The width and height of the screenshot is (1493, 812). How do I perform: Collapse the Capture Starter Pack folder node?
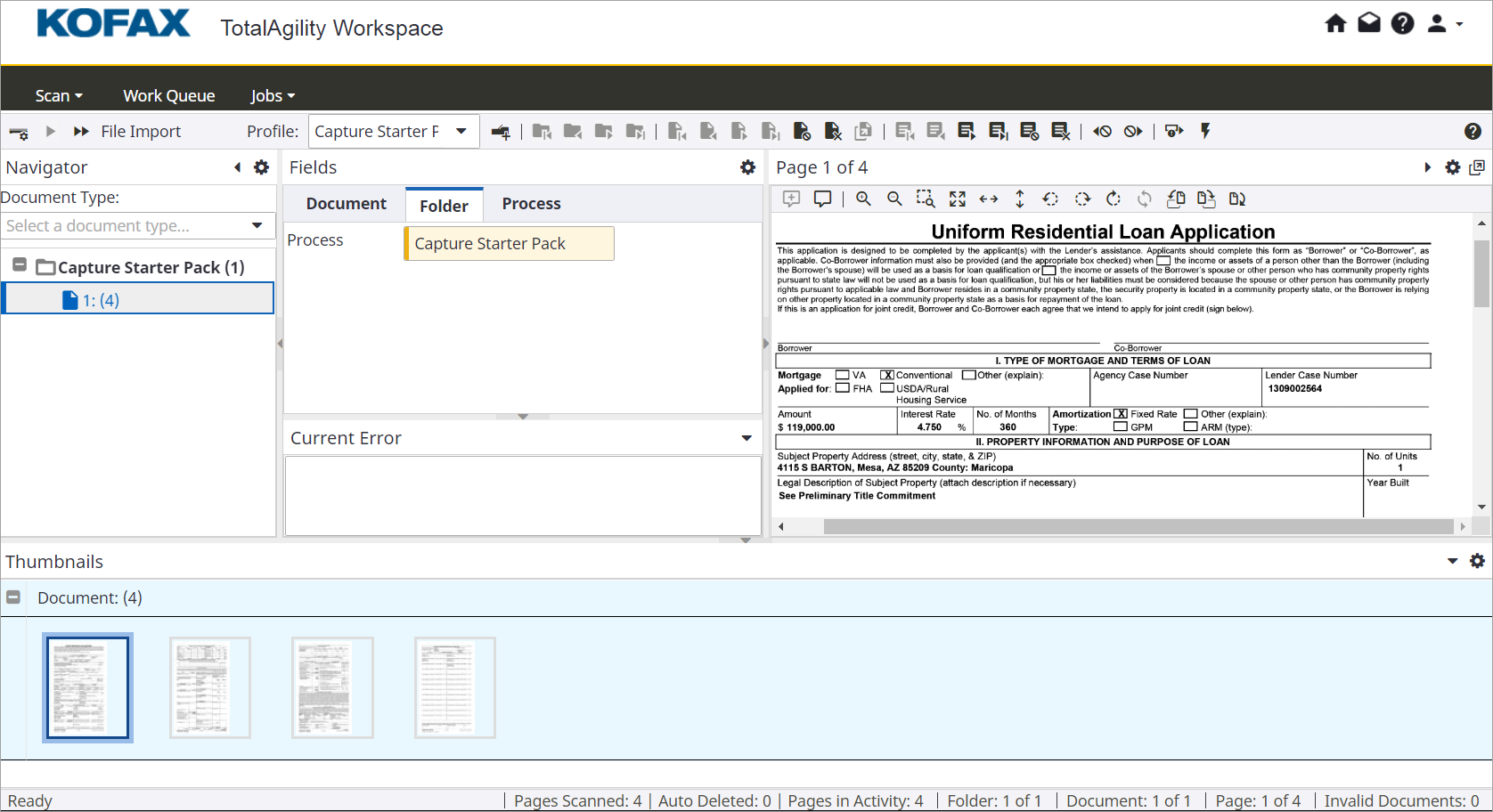[x=20, y=265]
